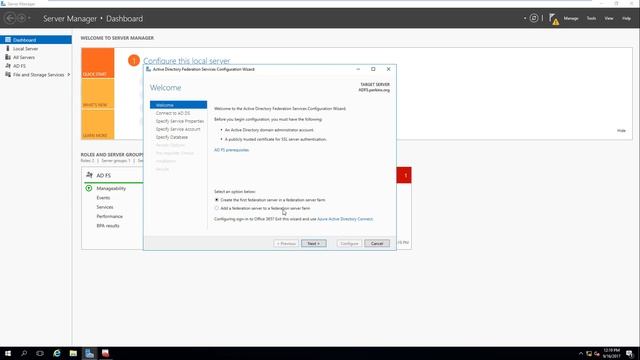
Task: Open BPA results in the AD FS tile
Action: 108,226
